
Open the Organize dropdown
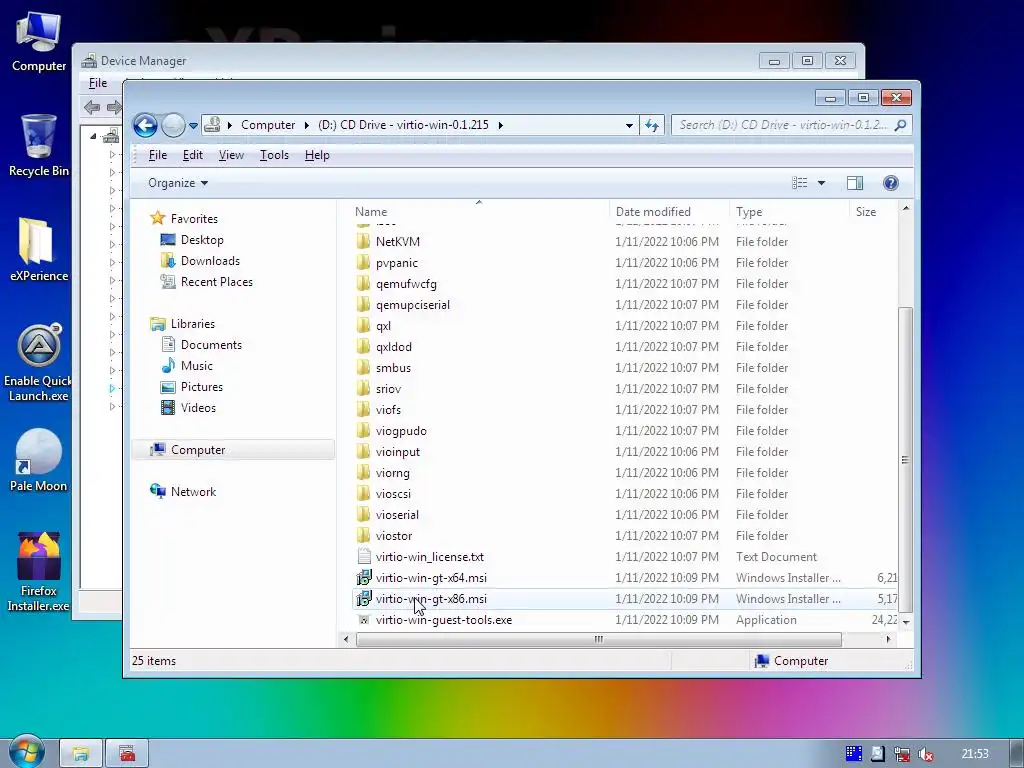(x=178, y=183)
